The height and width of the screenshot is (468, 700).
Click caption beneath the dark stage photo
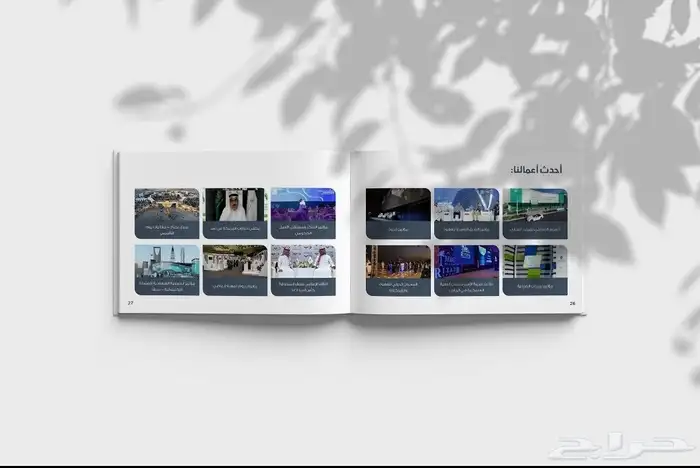point(398,229)
